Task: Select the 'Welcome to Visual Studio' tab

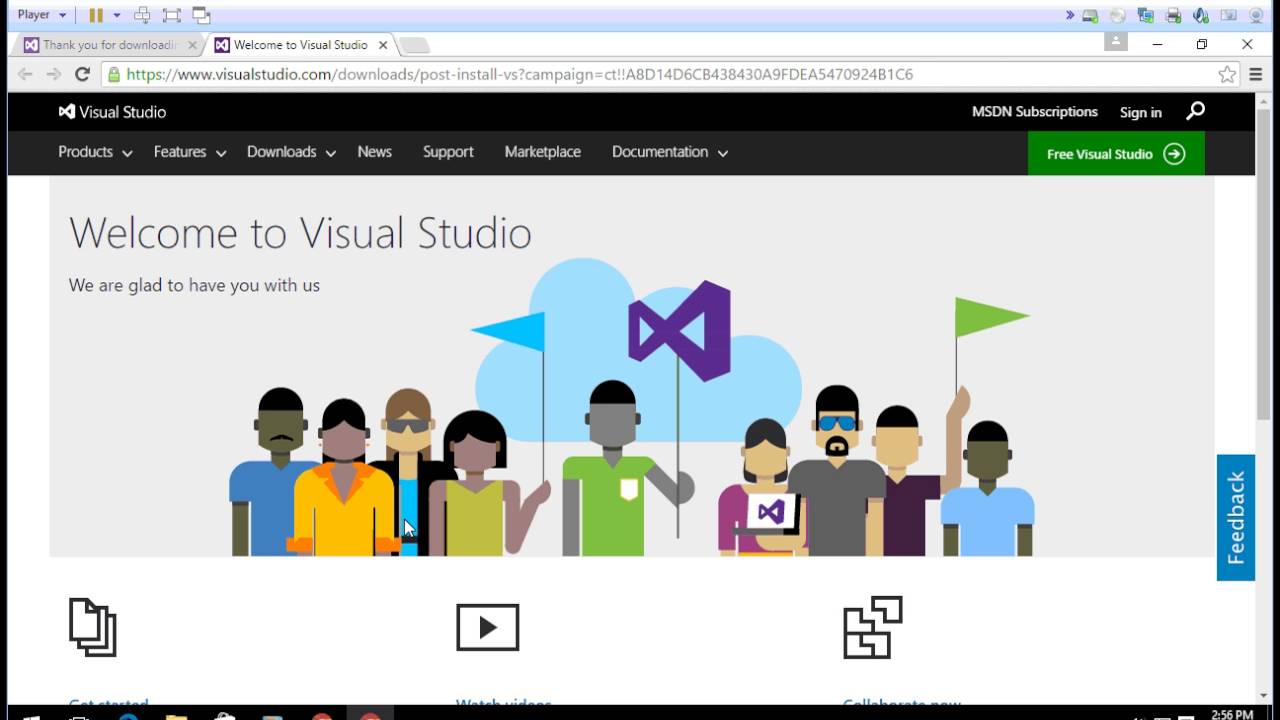Action: (300, 45)
